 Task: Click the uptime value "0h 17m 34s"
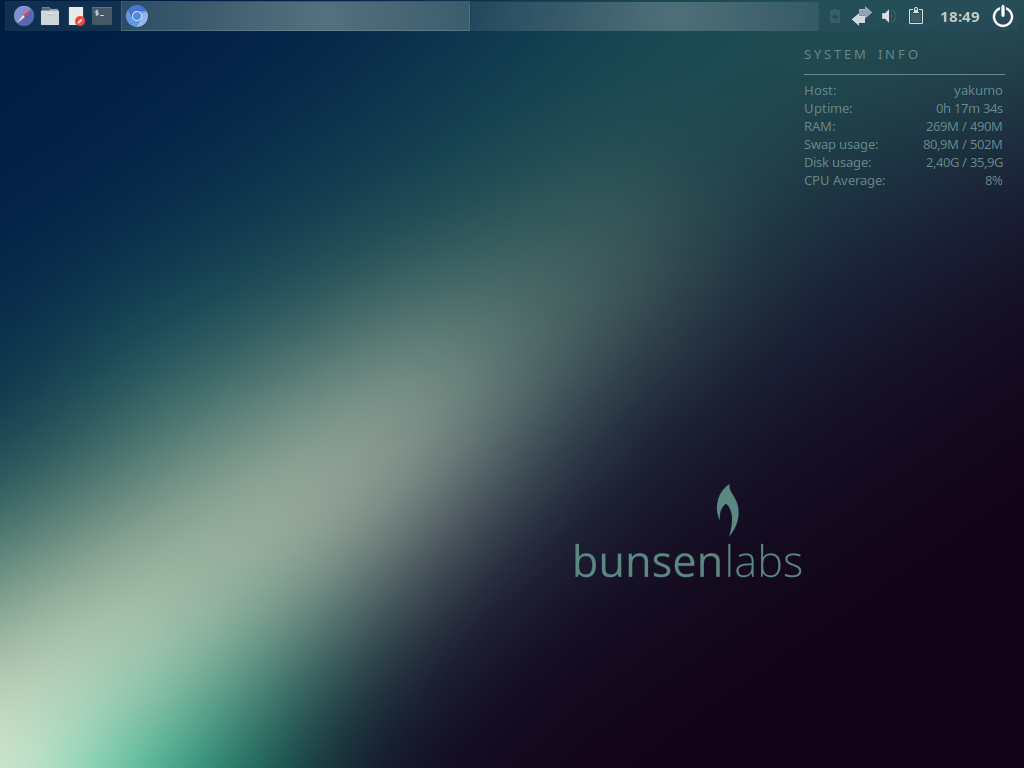point(969,108)
